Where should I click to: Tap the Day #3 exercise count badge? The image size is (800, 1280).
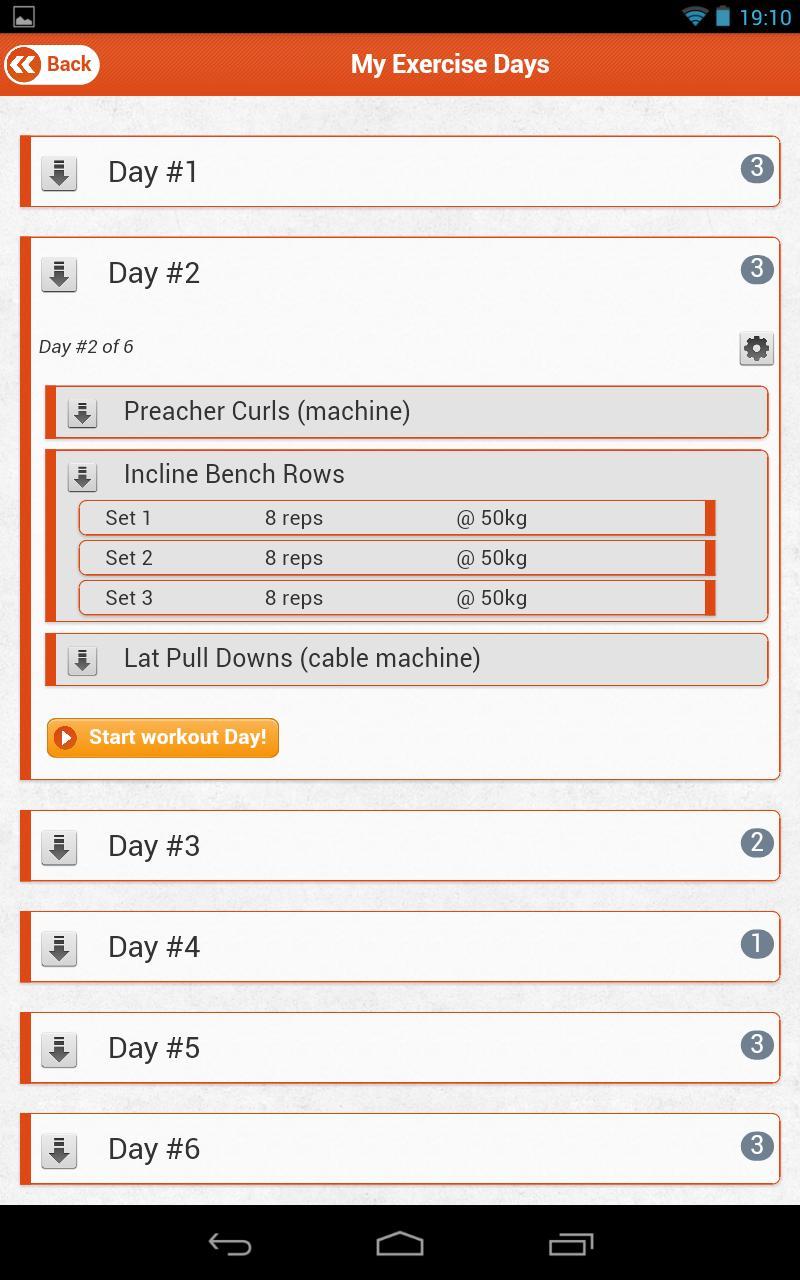point(757,843)
